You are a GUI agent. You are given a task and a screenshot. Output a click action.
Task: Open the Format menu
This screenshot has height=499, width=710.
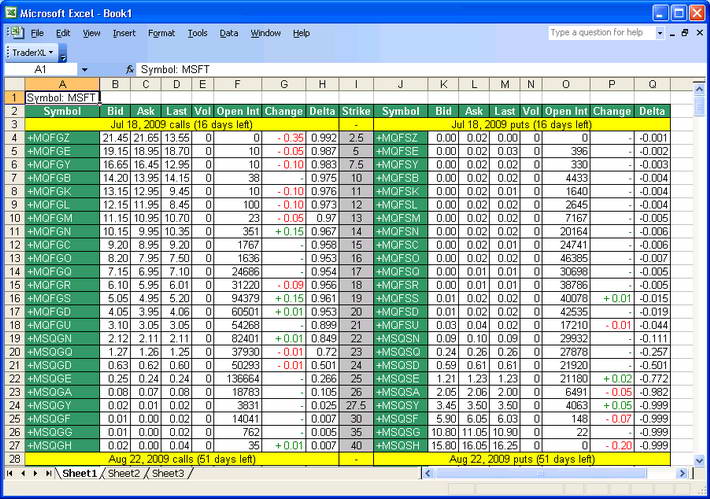(161, 33)
